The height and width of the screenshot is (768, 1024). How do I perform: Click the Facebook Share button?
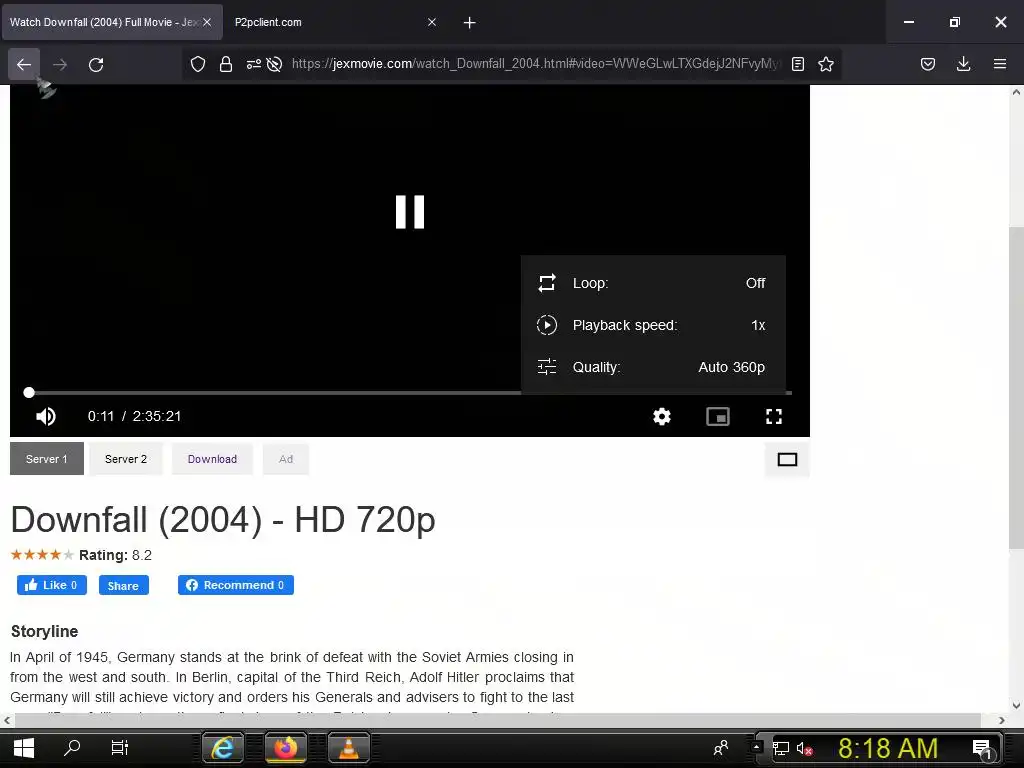point(123,585)
